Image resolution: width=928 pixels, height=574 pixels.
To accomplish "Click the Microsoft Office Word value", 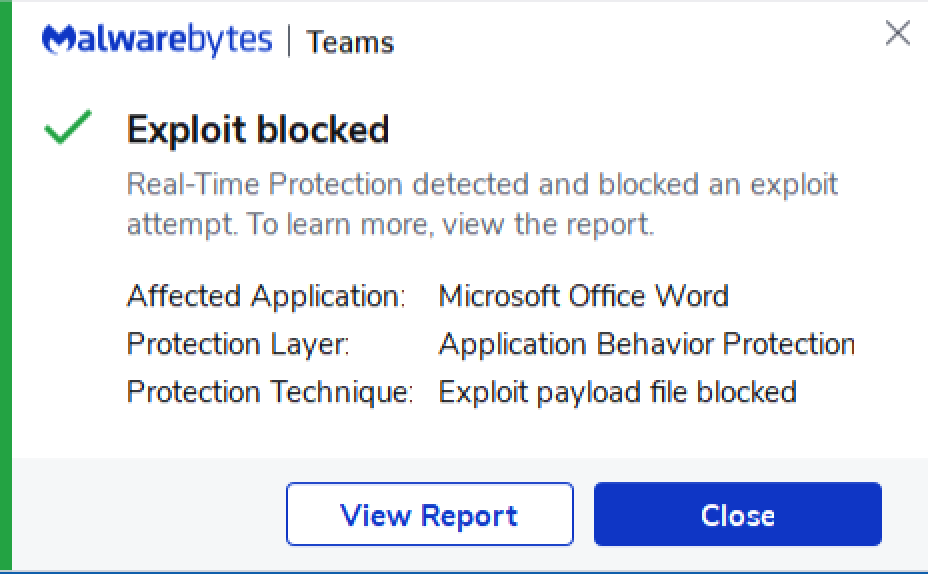I will [584, 295].
